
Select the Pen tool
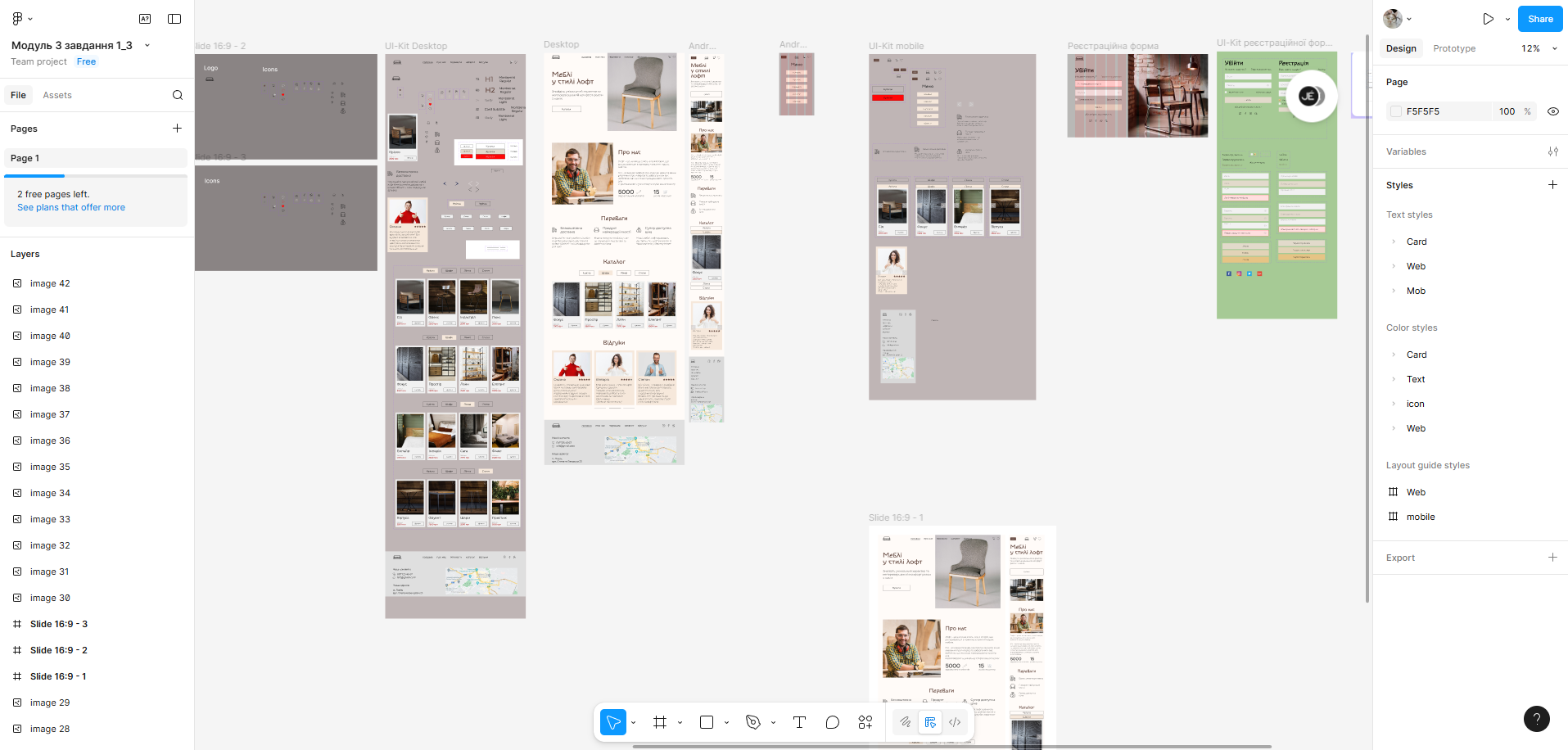click(x=753, y=722)
